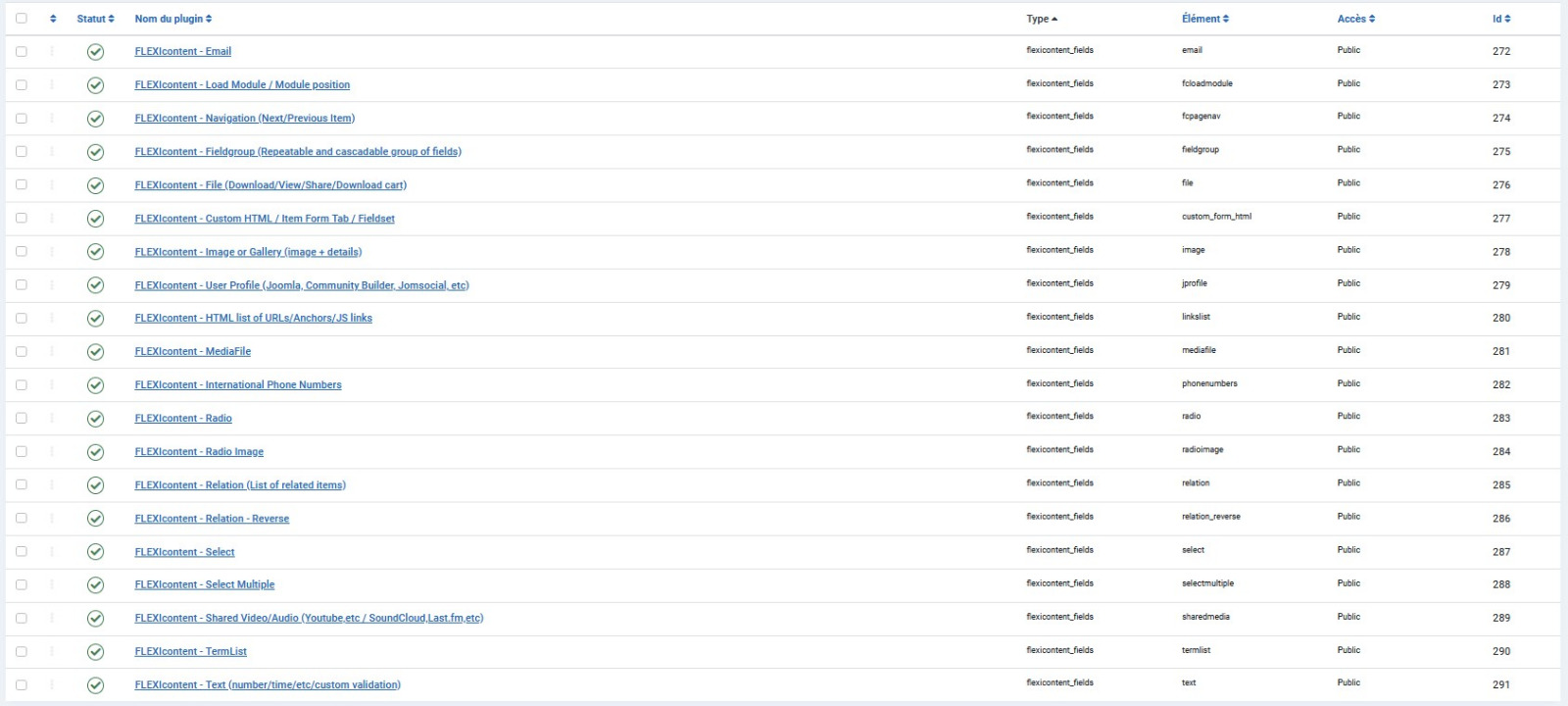Select checkbox for International Phone Numbers row

pos(22,384)
